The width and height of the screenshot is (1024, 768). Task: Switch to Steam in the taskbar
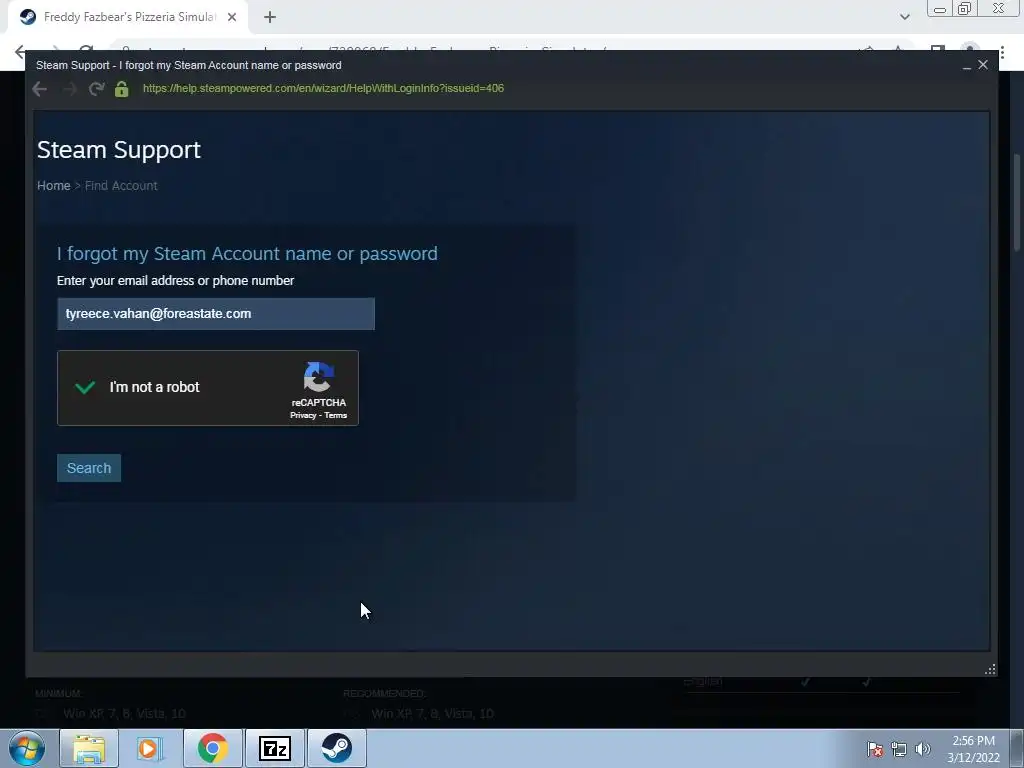point(336,748)
